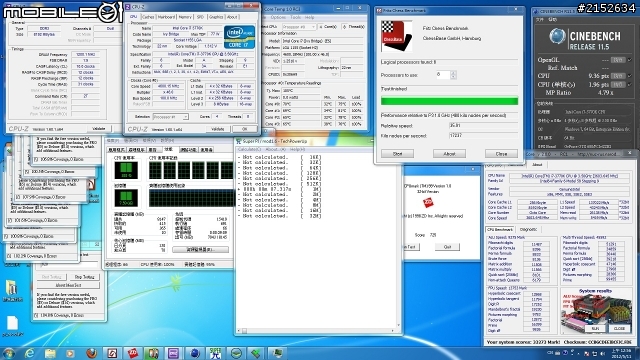
Task: Open the 網路功能 tab in Task Manager
Action: [188, 150]
